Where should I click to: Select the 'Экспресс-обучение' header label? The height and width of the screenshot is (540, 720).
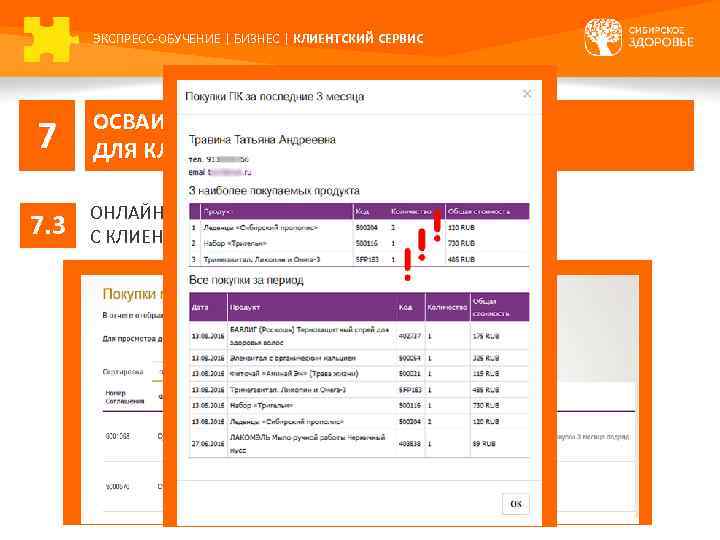click(157, 39)
